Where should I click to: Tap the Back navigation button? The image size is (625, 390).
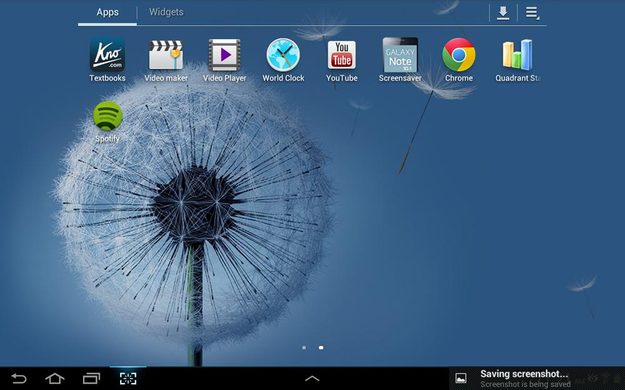point(18,378)
